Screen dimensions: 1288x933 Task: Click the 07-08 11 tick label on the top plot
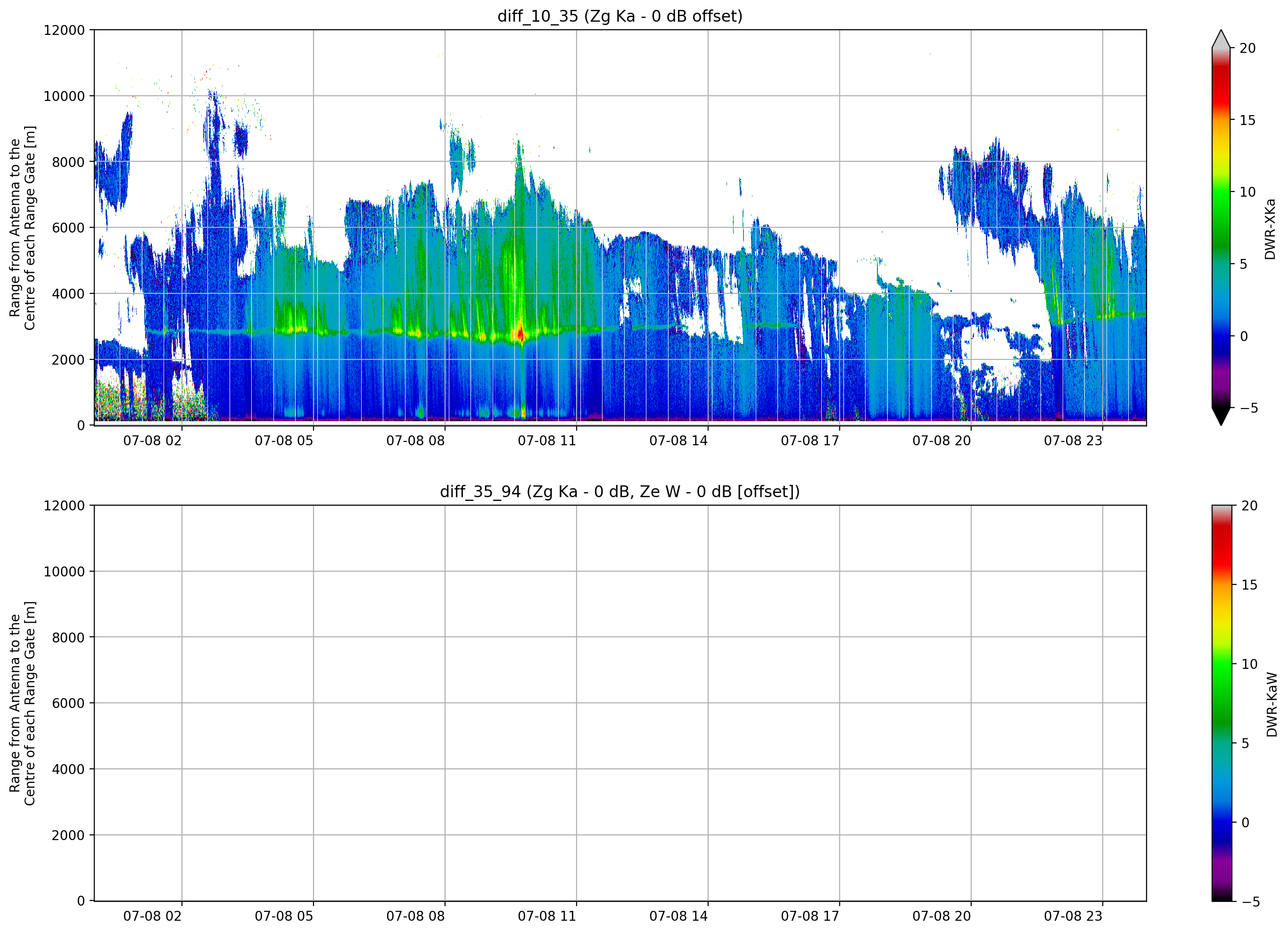coord(546,441)
